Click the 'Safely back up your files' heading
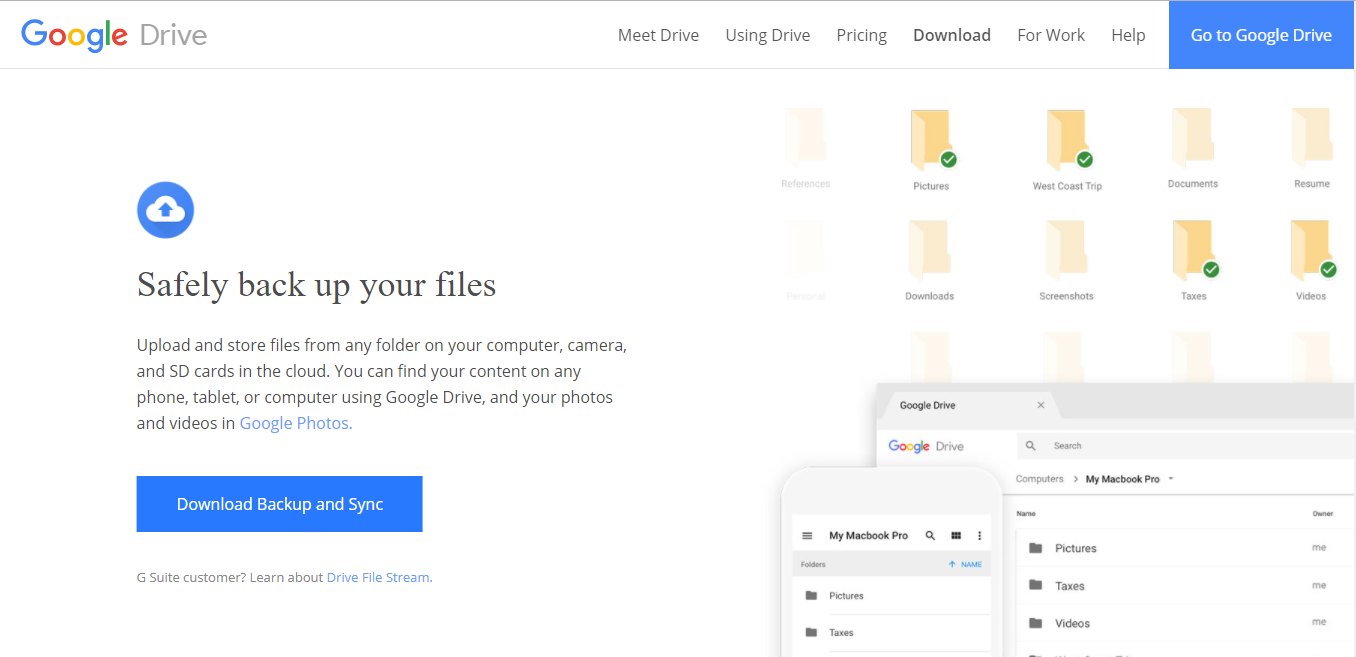The width and height of the screenshot is (1356, 657). pyautogui.click(x=317, y=285)
